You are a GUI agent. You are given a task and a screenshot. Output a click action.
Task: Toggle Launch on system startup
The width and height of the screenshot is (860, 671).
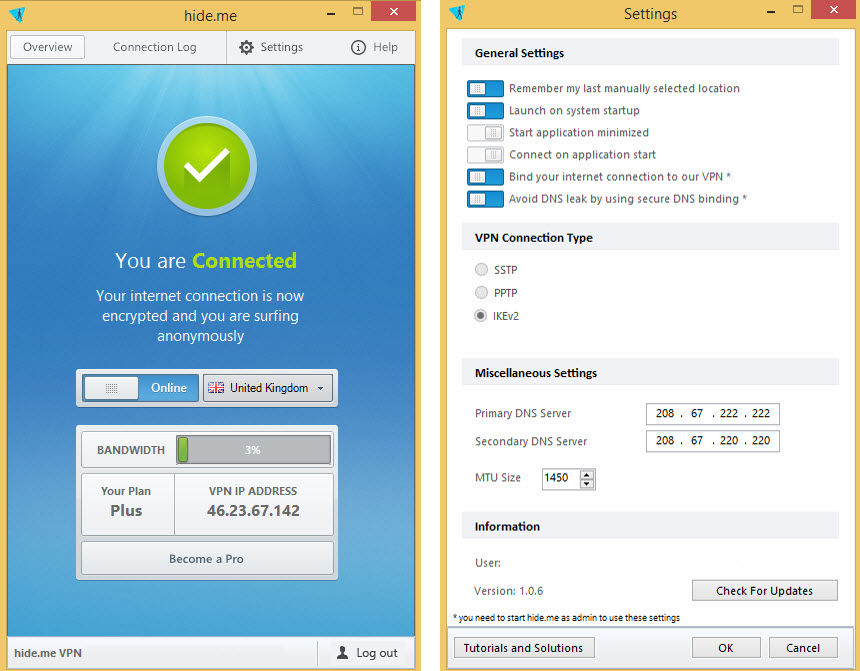click(485, 110)
